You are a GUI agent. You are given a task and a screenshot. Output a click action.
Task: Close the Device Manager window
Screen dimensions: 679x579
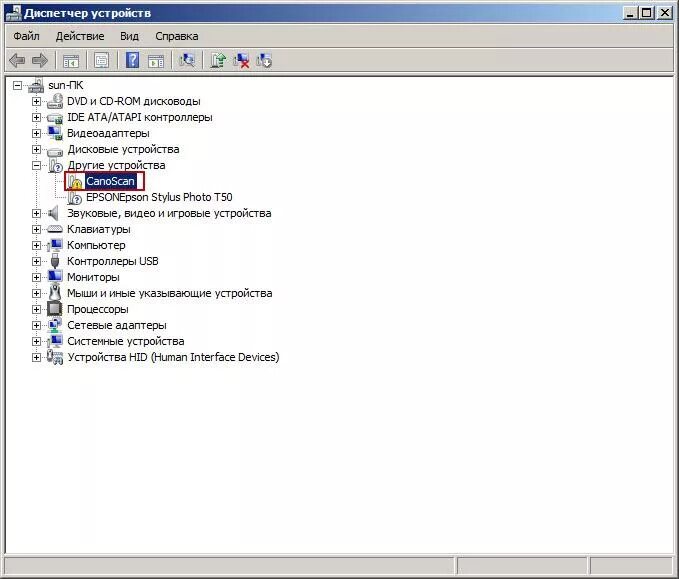664,13
